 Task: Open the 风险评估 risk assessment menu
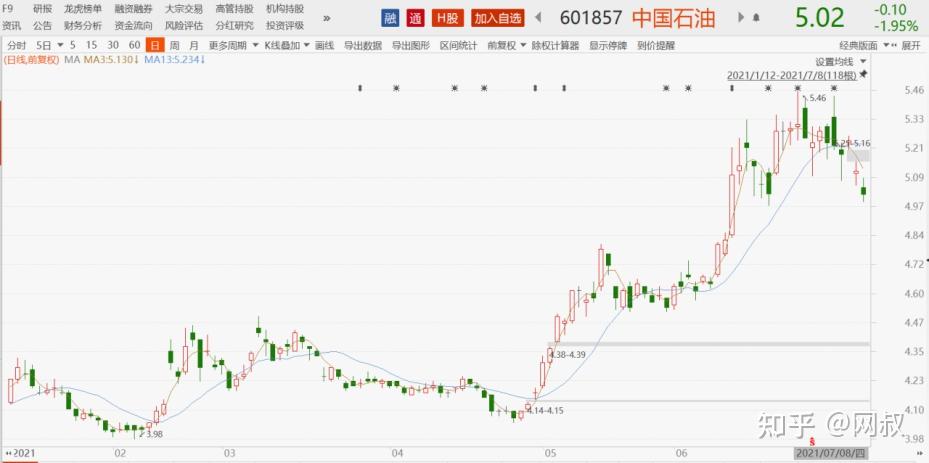(184, 25)
